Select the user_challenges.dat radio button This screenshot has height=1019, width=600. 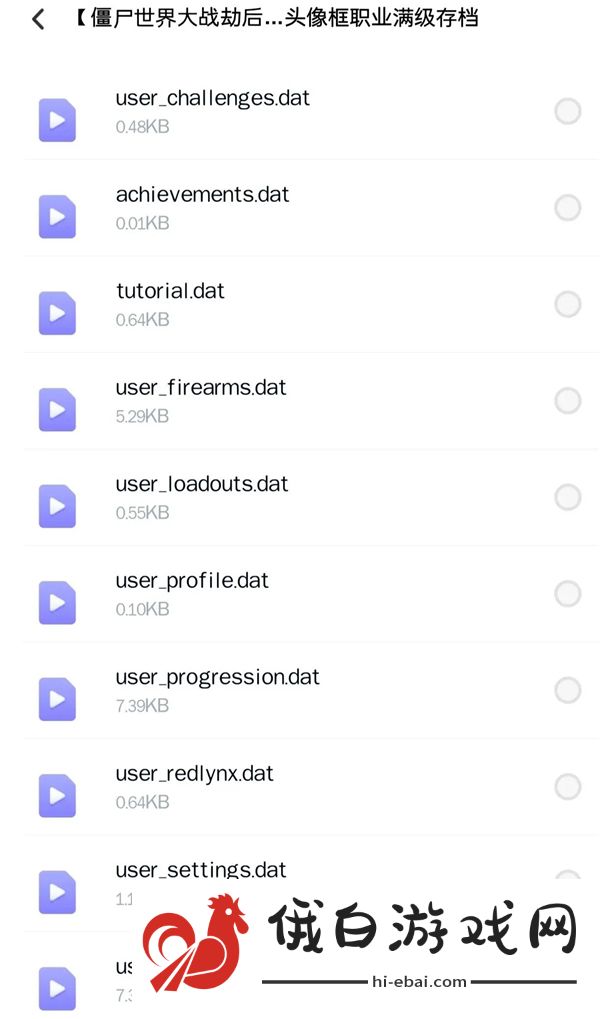[x=567, y=111]
